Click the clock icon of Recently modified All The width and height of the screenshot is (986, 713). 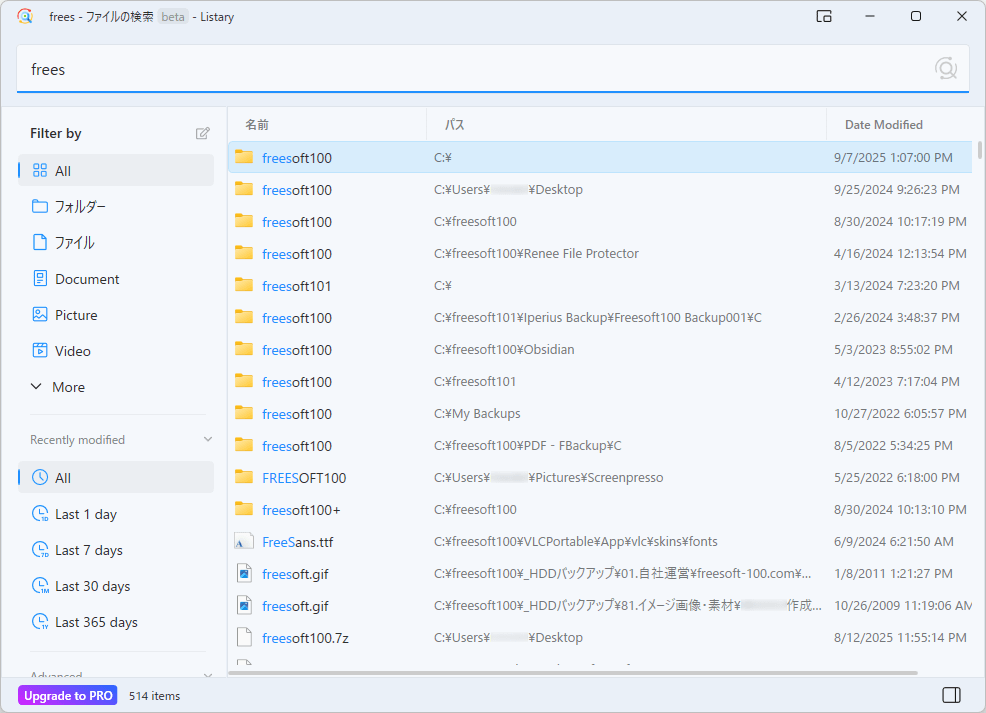tap(40, 477)
